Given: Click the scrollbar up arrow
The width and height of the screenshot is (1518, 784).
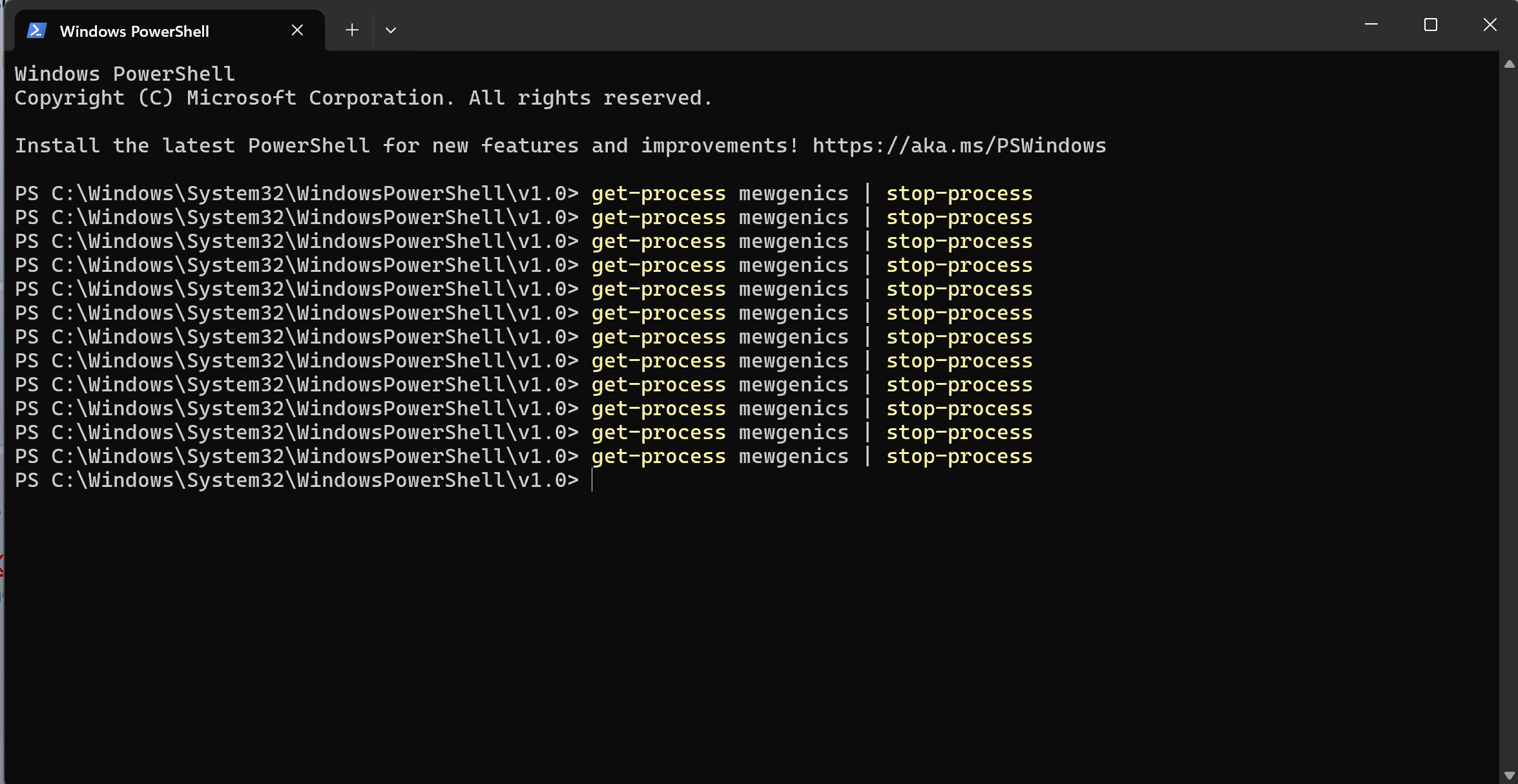Looking at the screenshot, I should click(1509, 64).
